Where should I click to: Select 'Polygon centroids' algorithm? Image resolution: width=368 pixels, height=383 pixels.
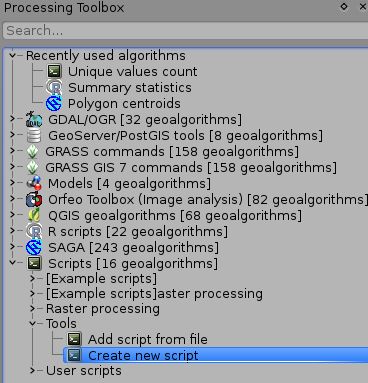[124, 104]
